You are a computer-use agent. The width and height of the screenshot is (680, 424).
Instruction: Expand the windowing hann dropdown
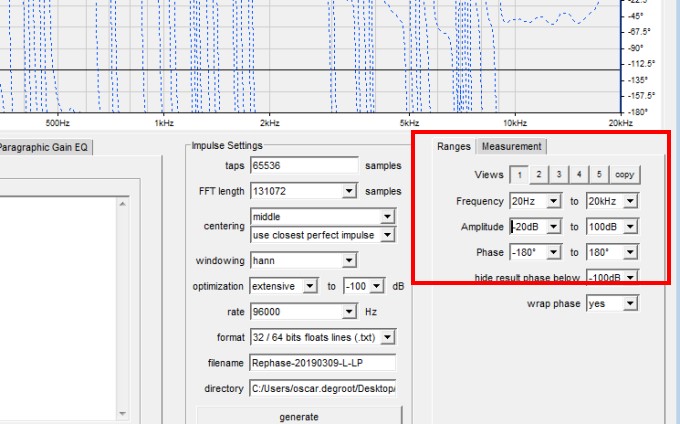click(349, 261)
